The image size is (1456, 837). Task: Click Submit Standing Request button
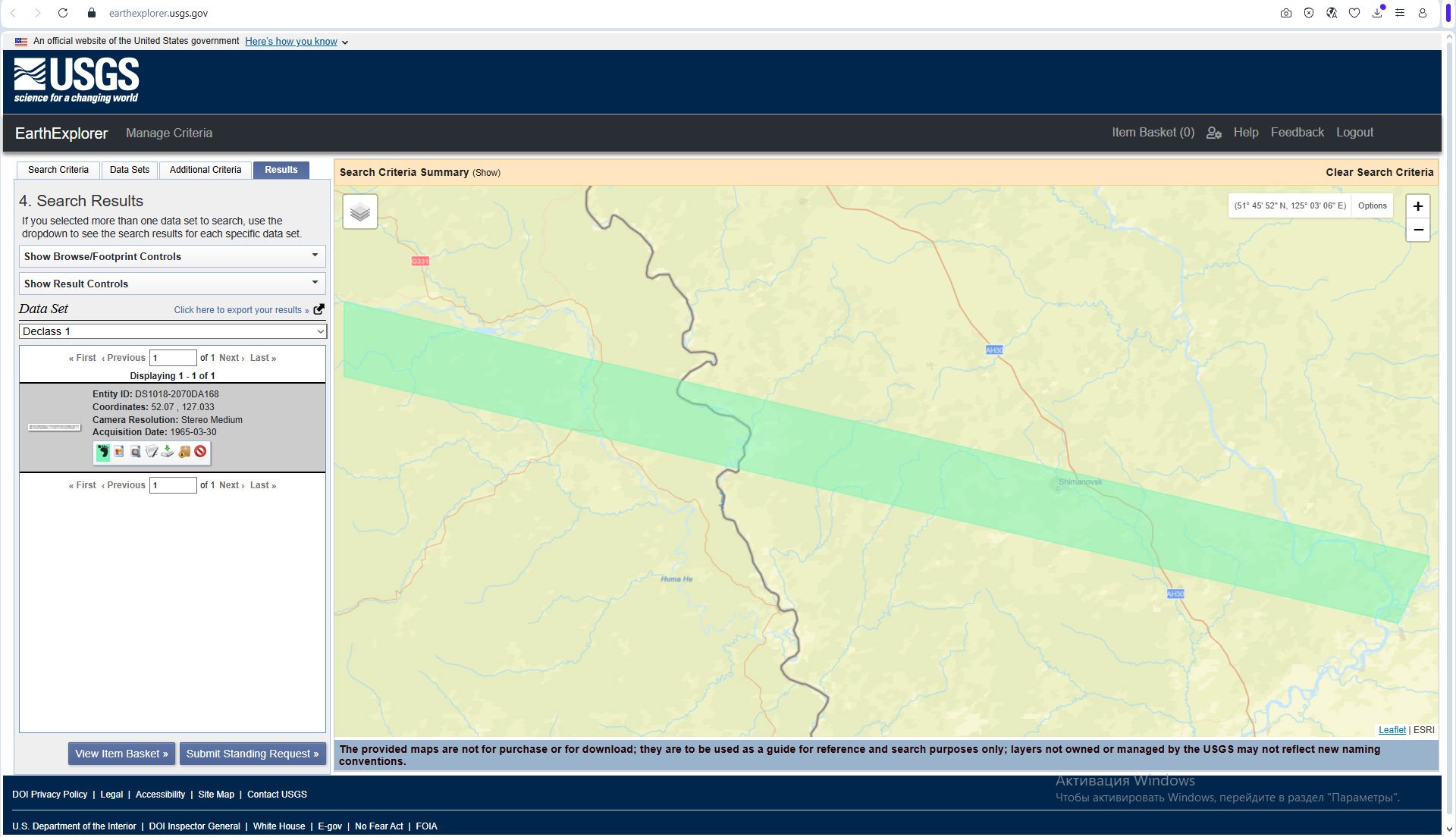coord(253,754)
